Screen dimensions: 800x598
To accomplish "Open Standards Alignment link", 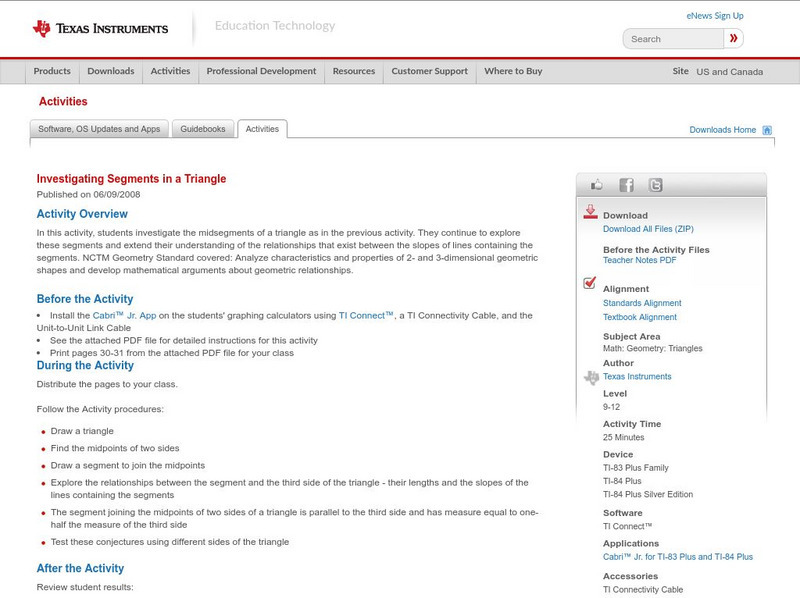I will 642,303.
